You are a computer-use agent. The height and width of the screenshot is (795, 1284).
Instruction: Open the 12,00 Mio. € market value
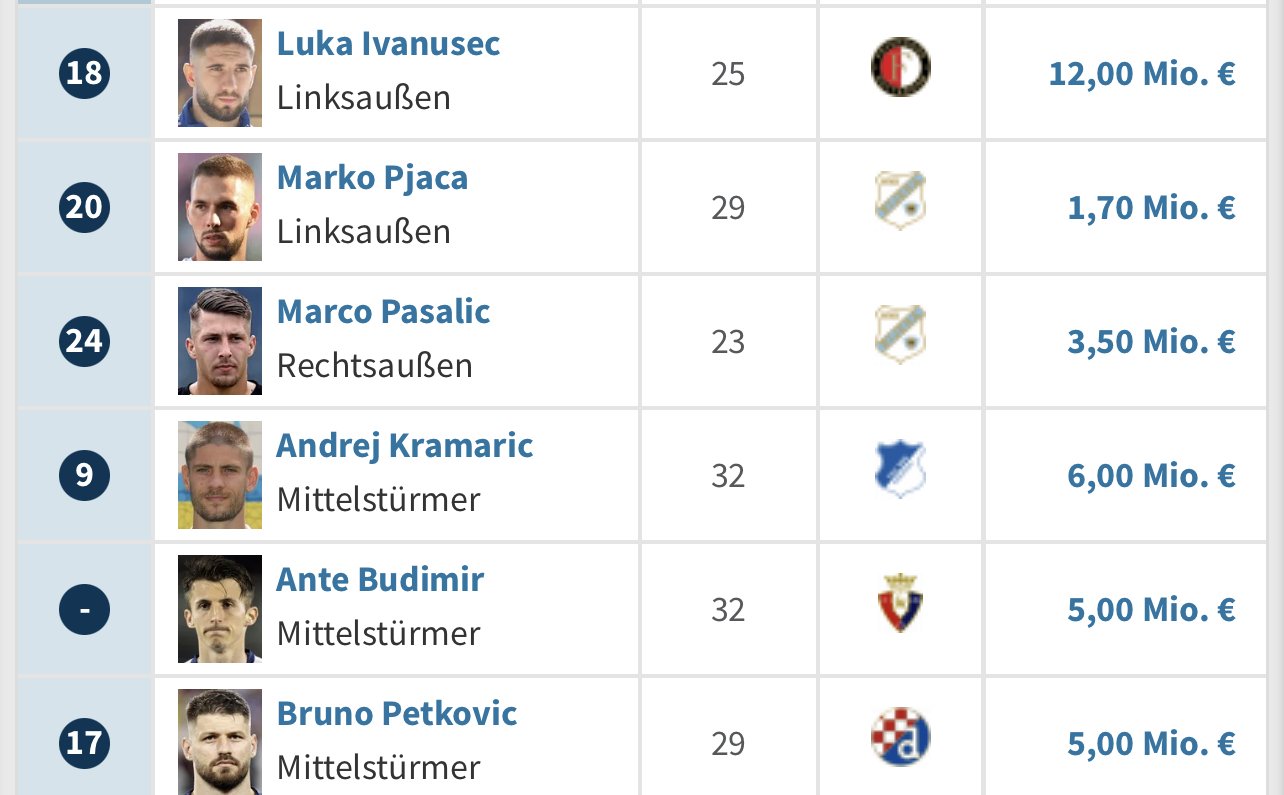click(x=1142, y=74)
